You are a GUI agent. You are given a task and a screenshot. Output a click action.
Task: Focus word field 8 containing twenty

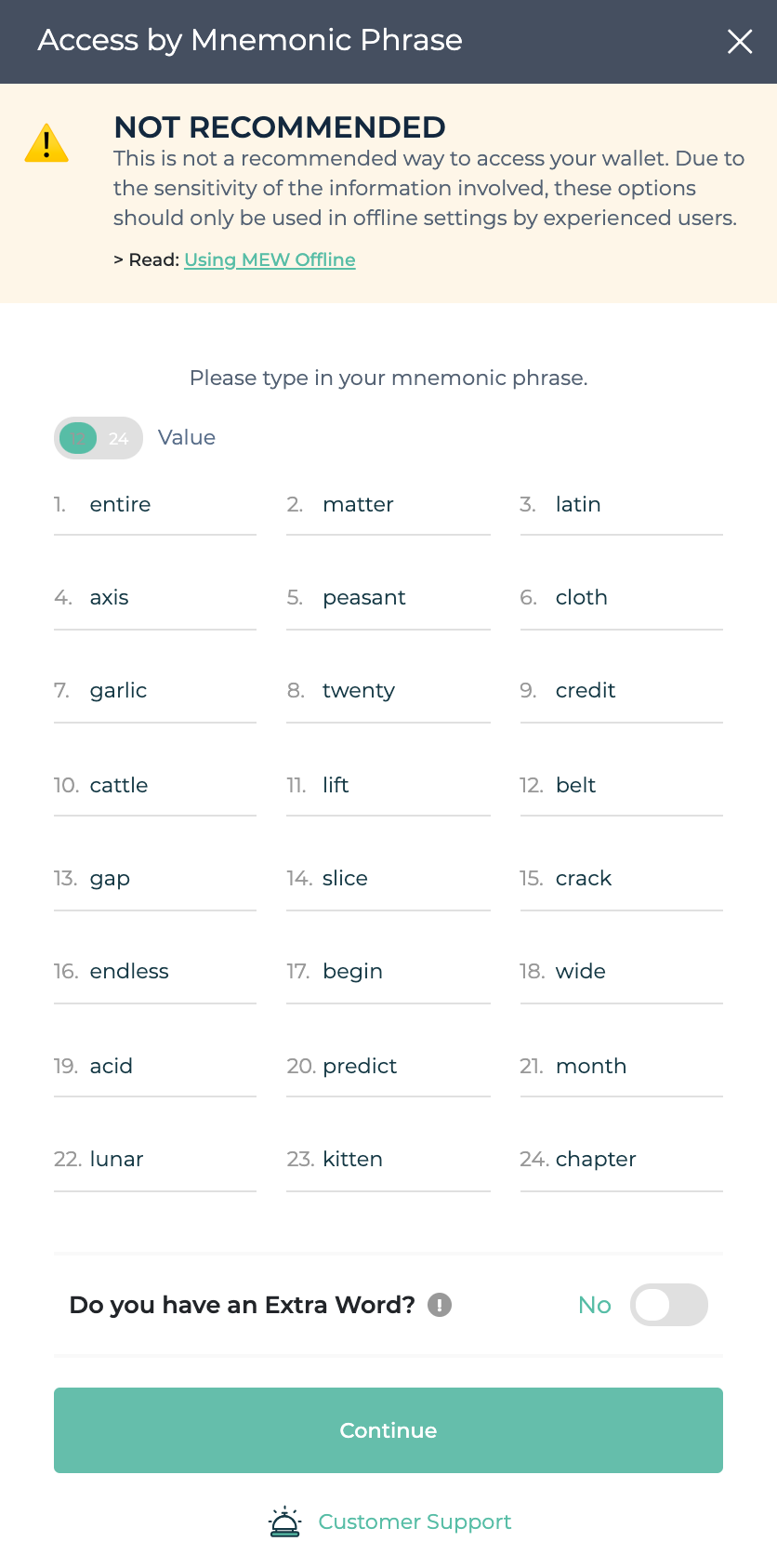pyautogui.click(x=388, y=691)
